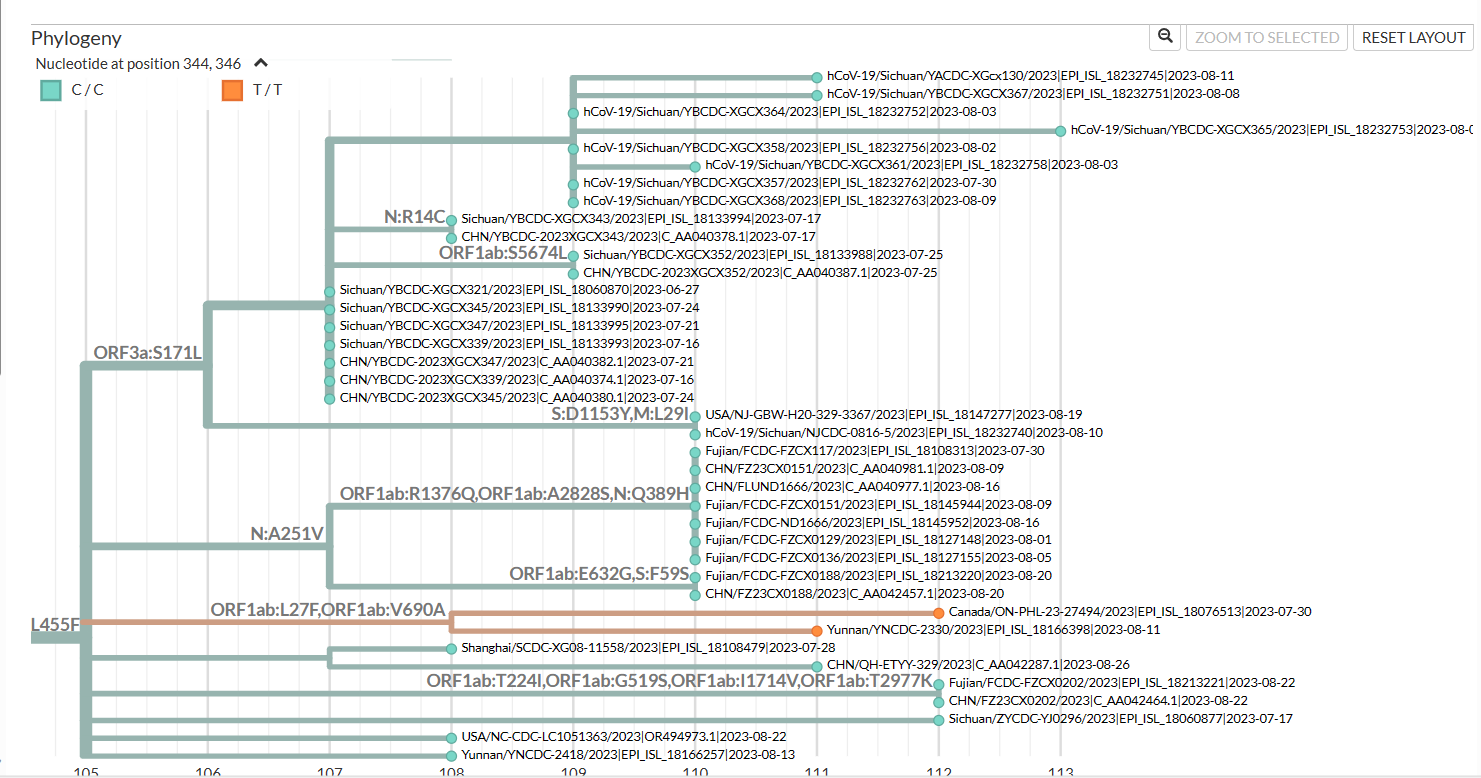The height and width of the screenshot is (778, 1481).
Task: Select the hCoV-19/Sichuan/YACDC-XGcx130/2023 tip node
Action: (x=817, y=74)
